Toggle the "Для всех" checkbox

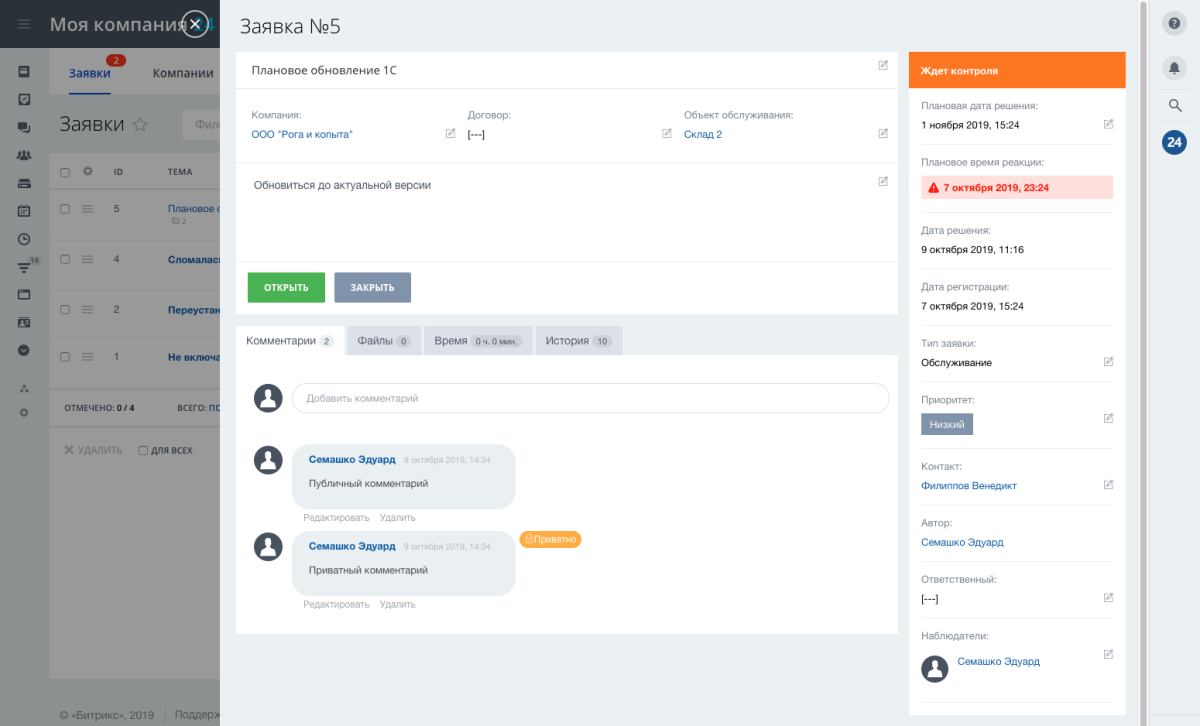point(144,450)
